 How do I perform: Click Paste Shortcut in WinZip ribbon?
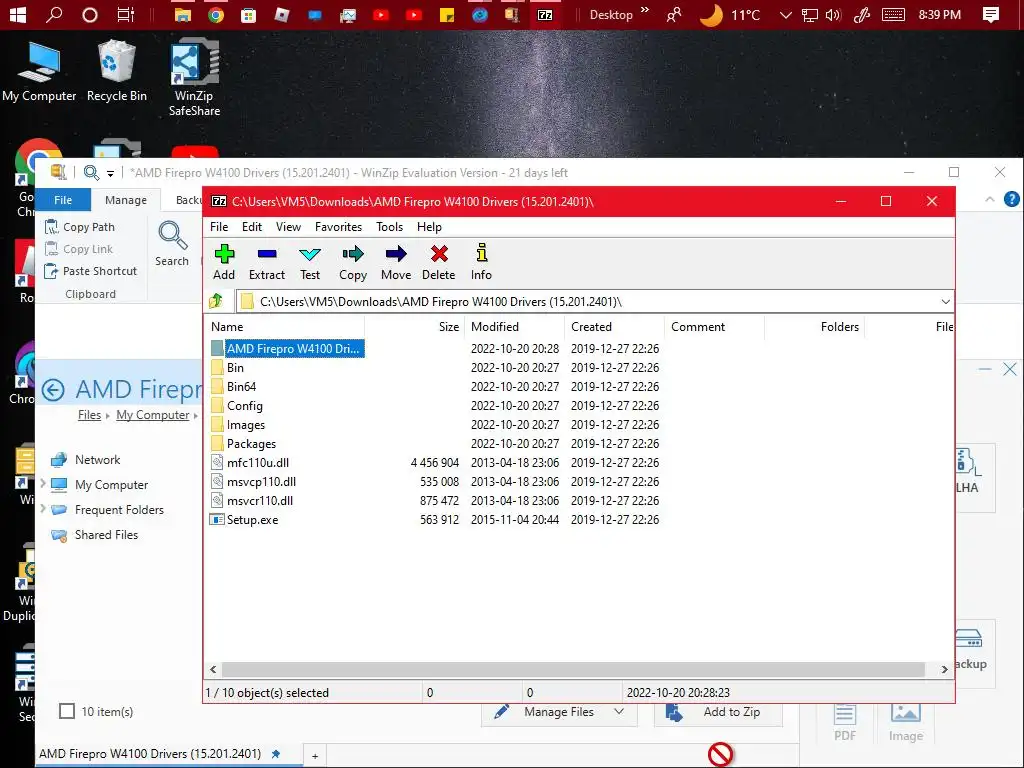click(91, 271)
